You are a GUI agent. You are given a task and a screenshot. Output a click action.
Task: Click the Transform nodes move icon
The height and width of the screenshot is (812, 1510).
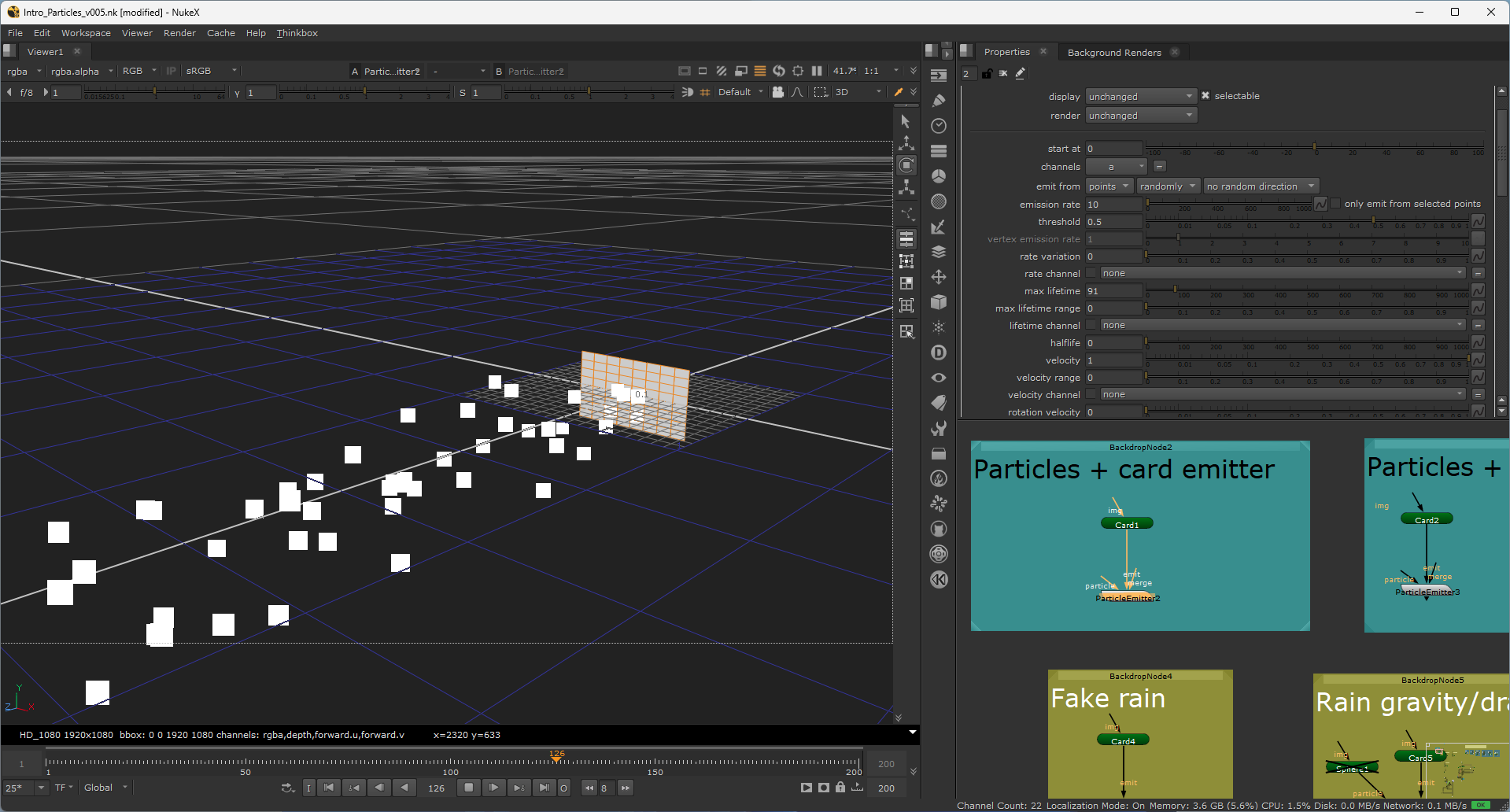coord(939,277)
